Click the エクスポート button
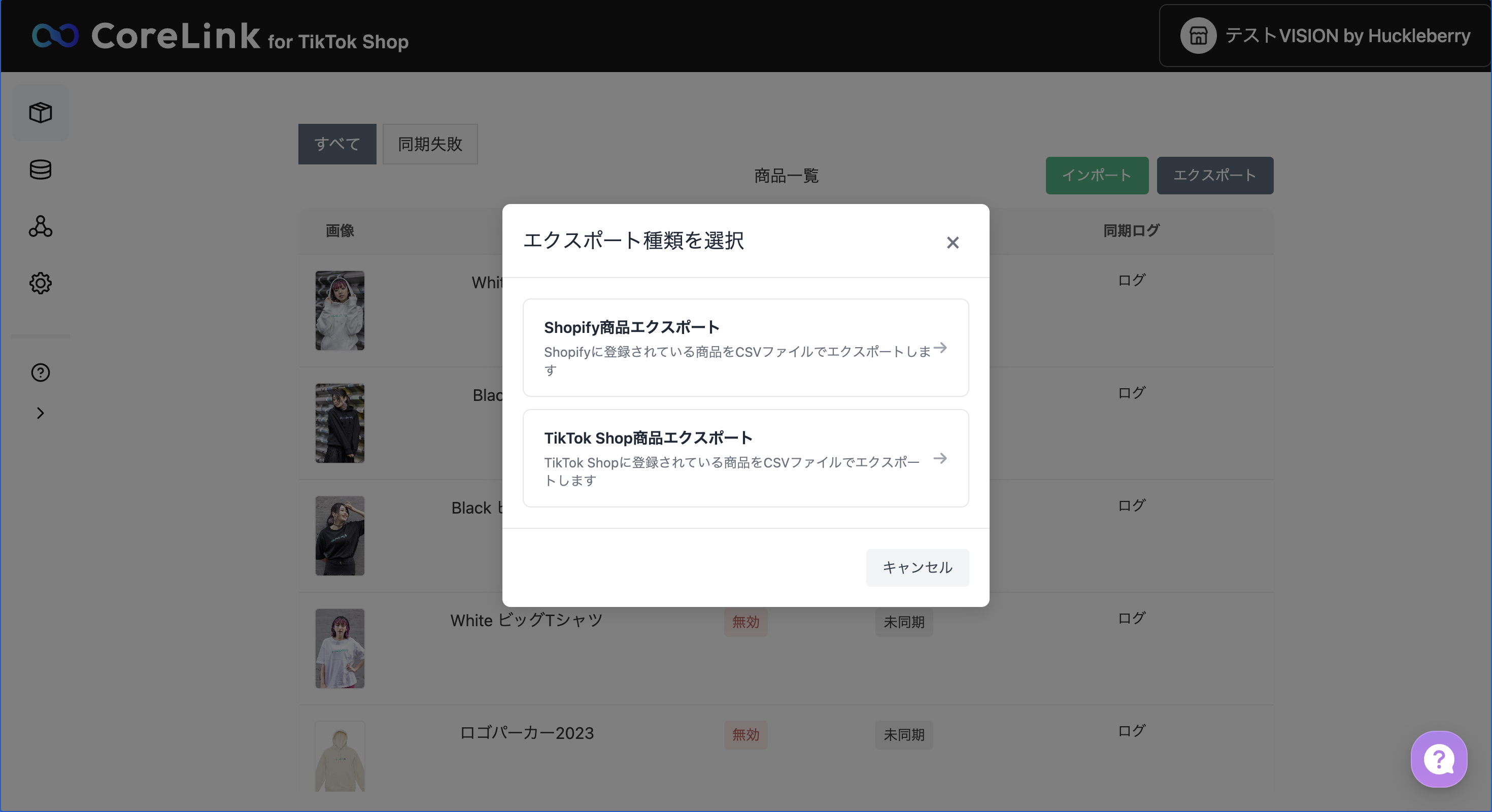 click(x=1214, y=176)
